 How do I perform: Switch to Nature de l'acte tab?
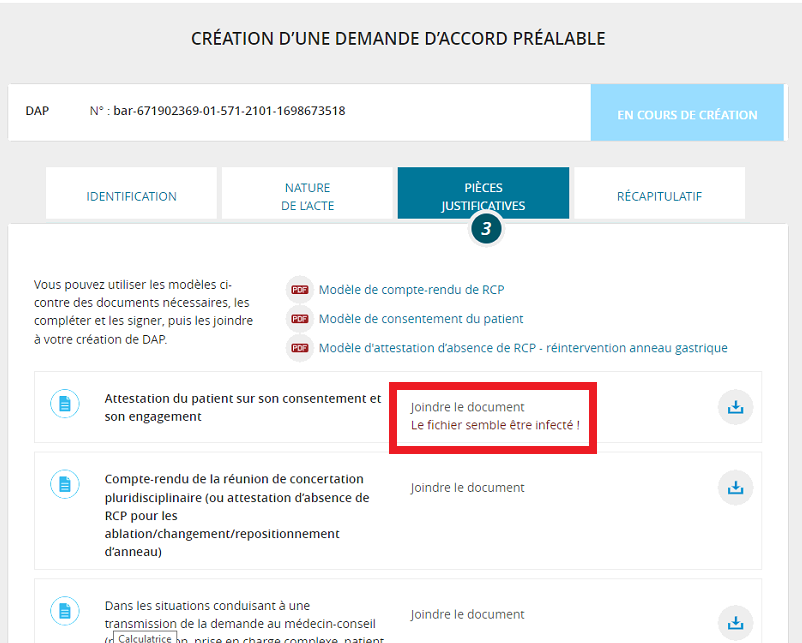click(307, 193)
